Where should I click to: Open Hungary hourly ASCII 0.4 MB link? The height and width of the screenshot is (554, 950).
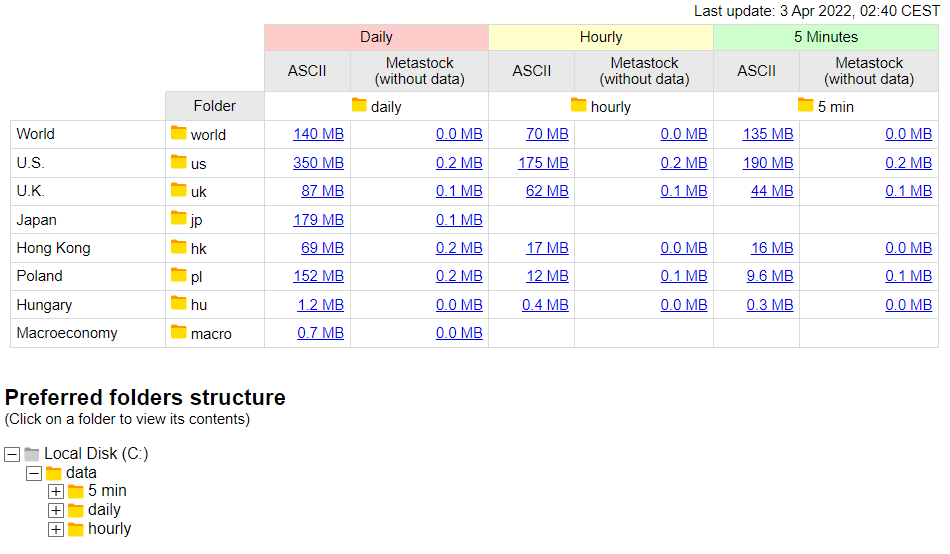point(545,305)
